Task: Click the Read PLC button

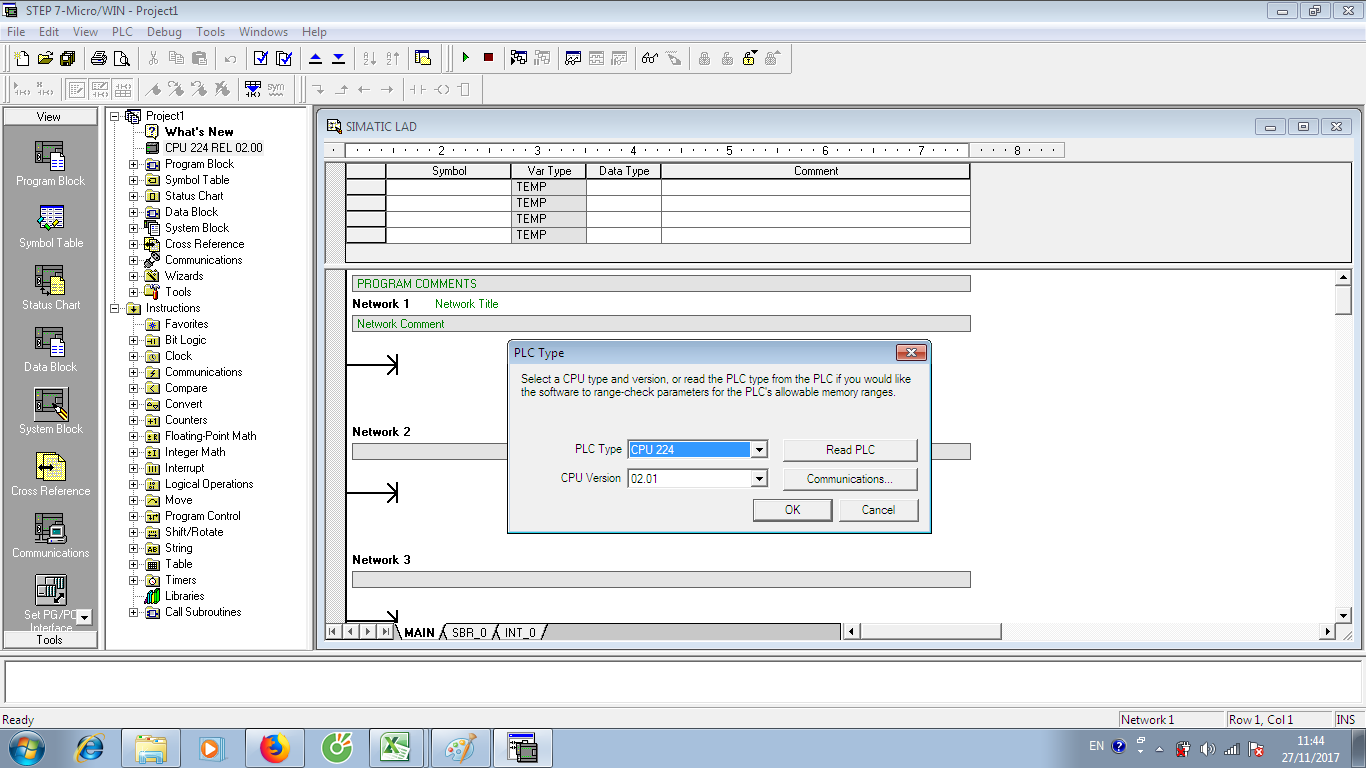Action: (x=849, y=449)
